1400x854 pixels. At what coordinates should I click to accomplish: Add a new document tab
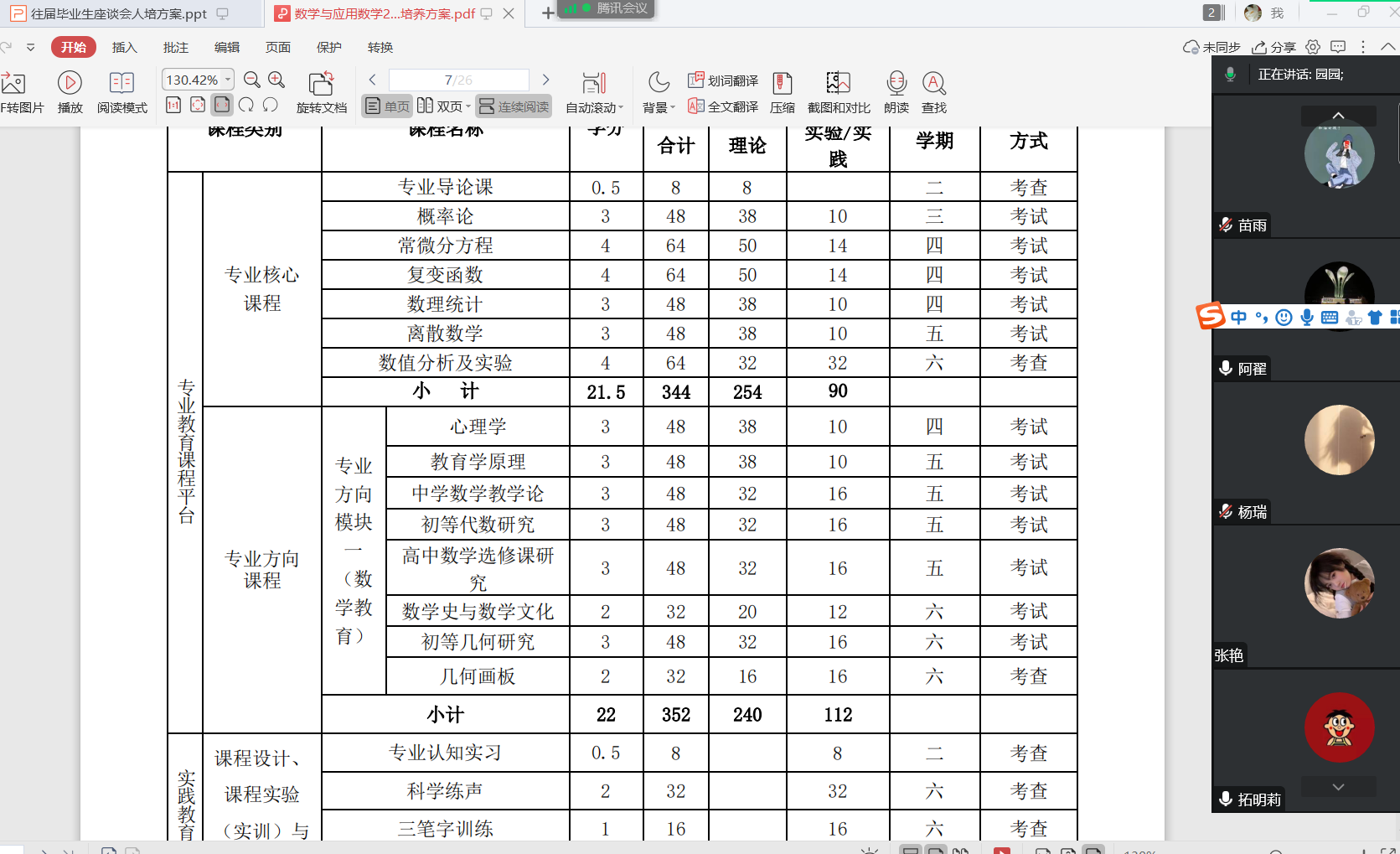coord(547,13)
